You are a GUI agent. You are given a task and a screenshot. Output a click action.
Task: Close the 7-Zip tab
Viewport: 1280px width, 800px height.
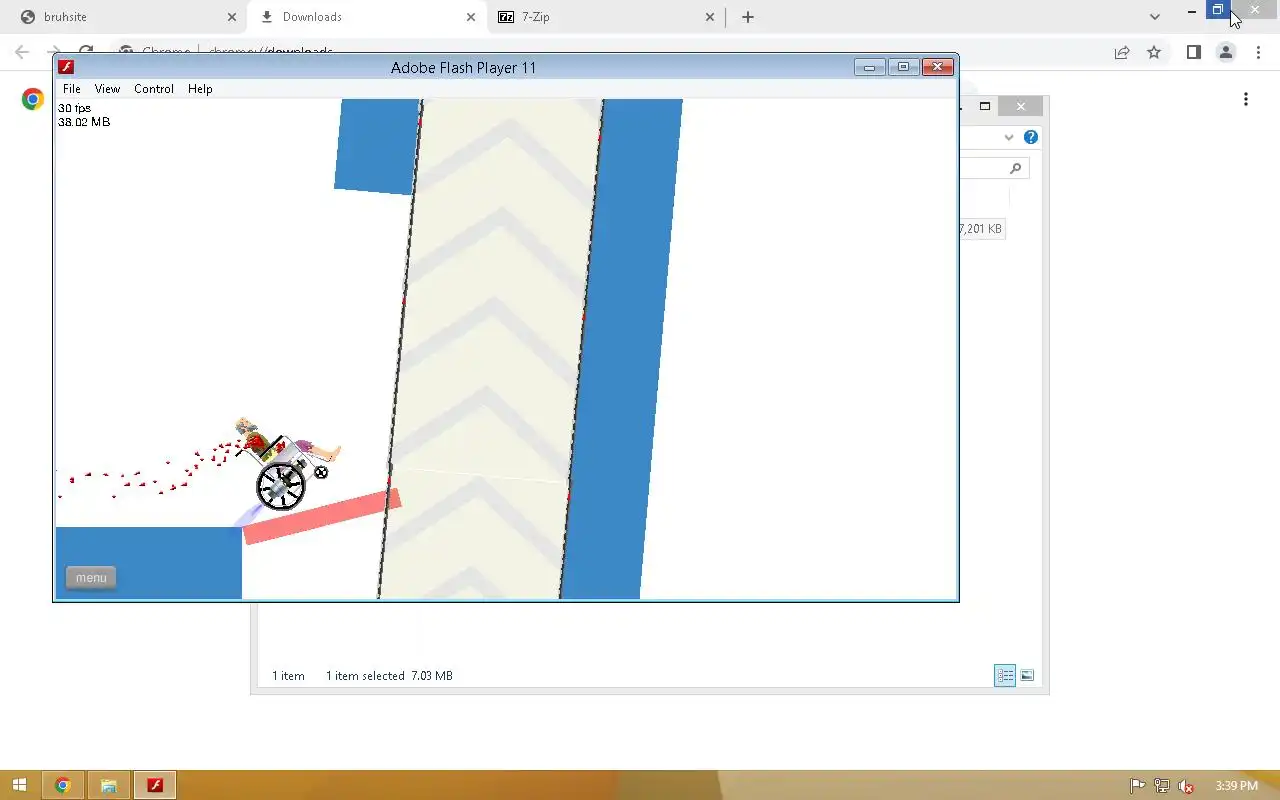pos(710,17)
